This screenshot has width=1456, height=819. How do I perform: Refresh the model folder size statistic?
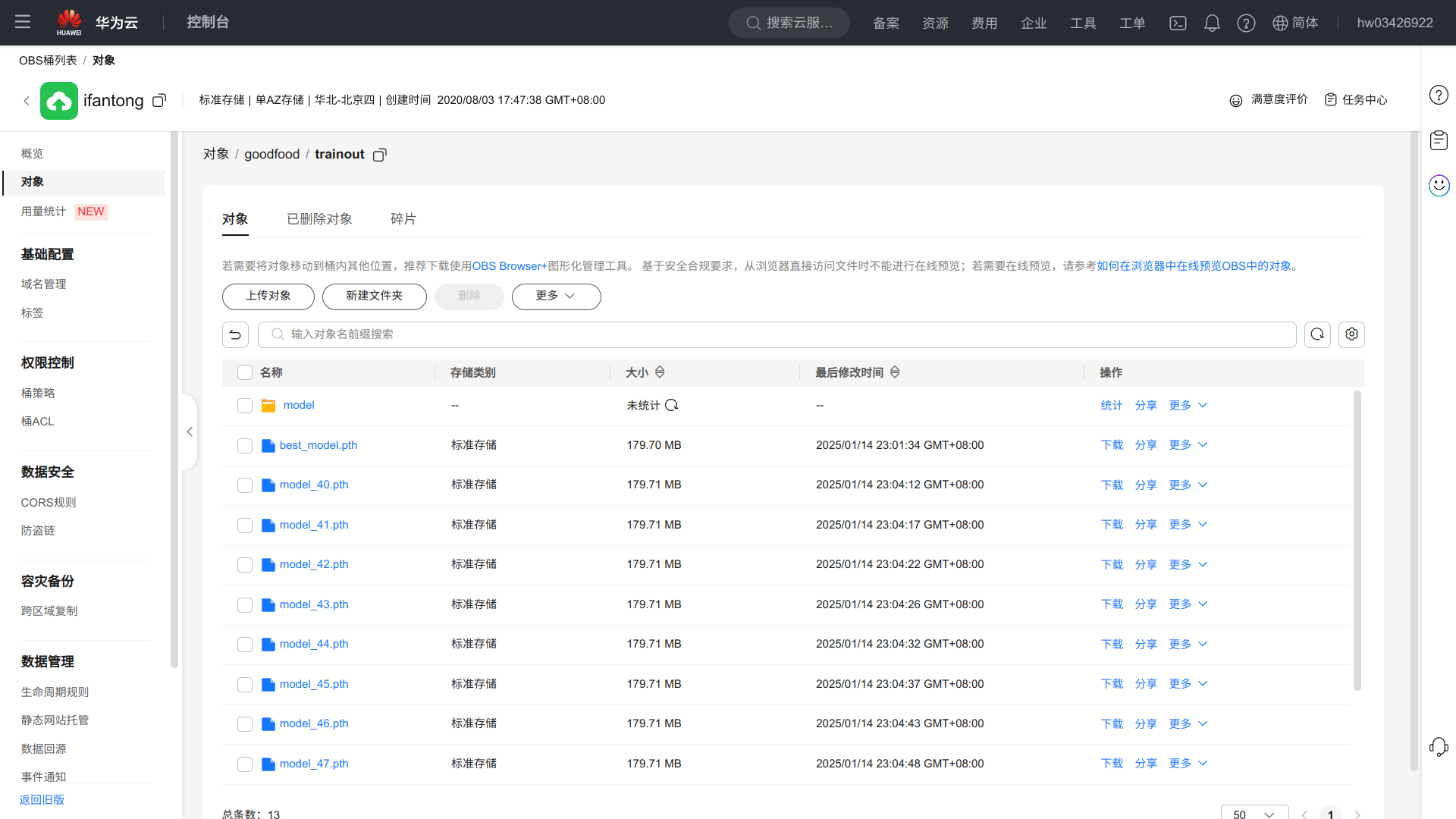672,406
